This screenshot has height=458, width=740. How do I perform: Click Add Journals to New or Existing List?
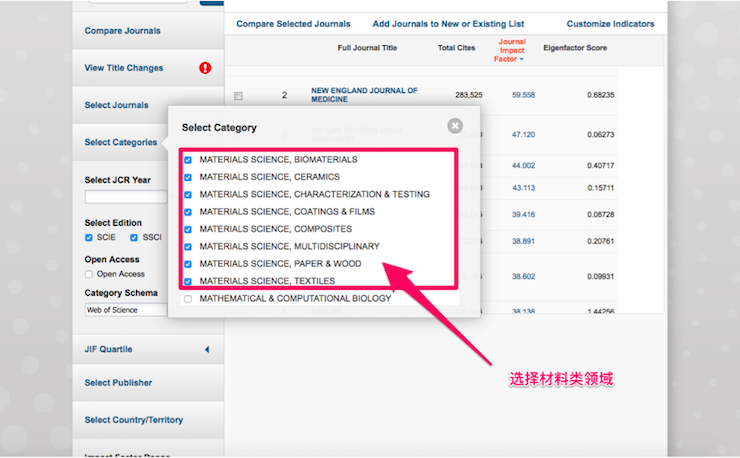point(448,24)
